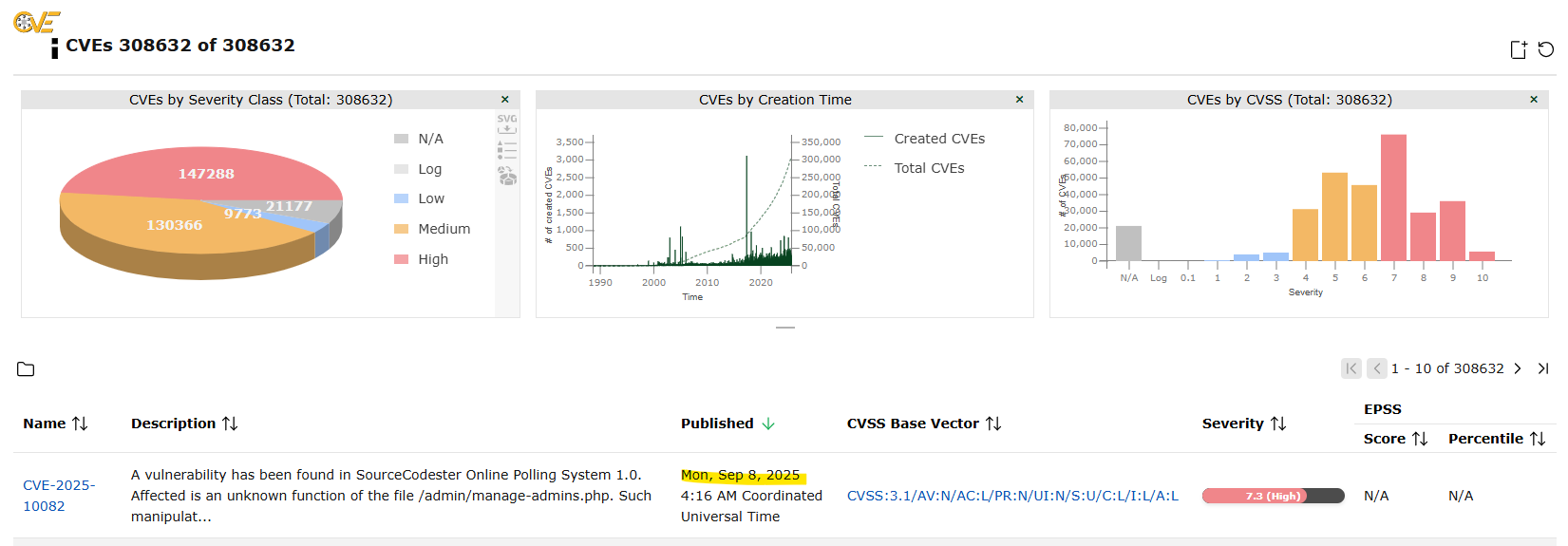
Task: Download the severity pie chart as SVG
Action: 507,124
